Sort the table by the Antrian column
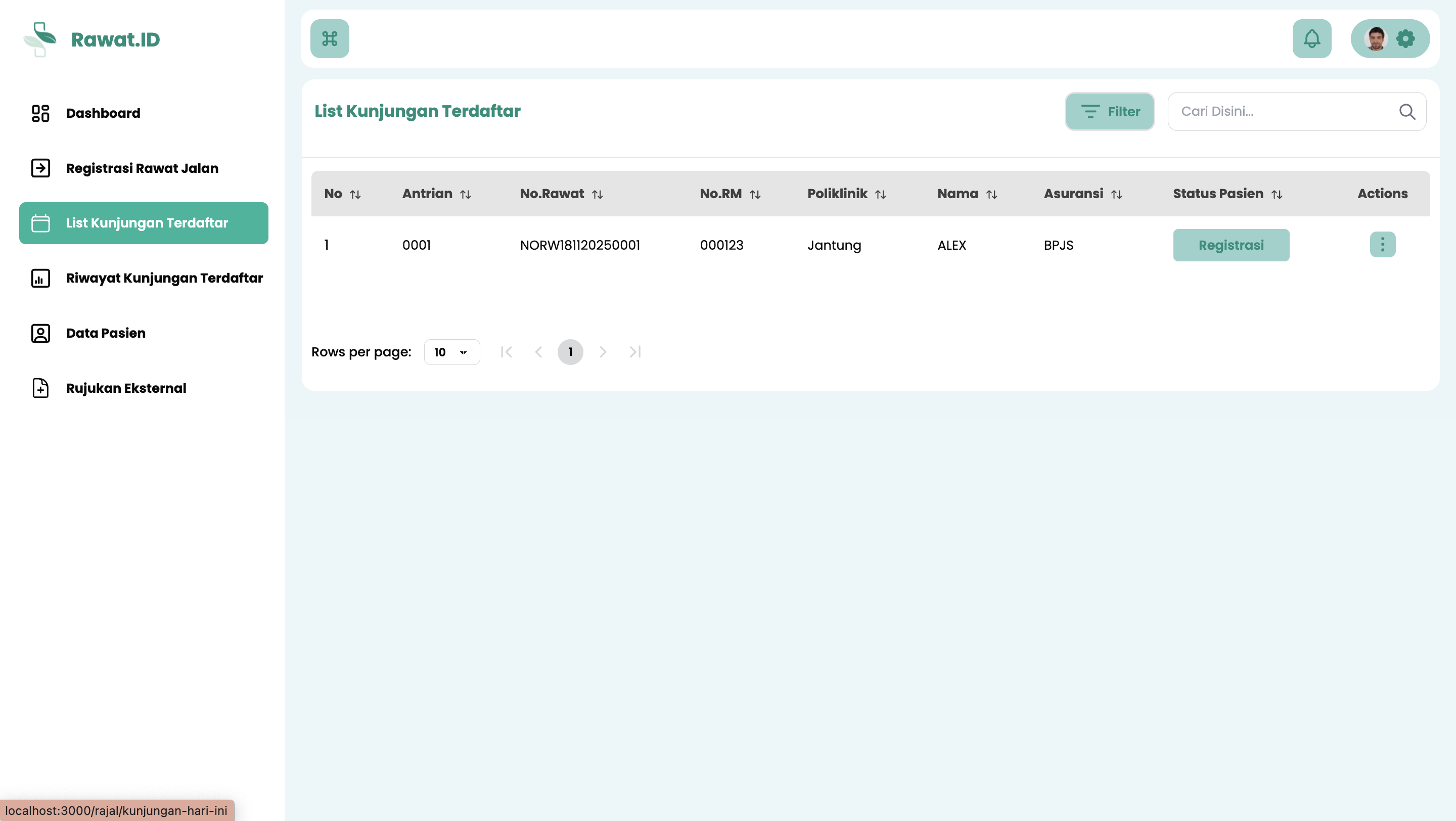Image resolution: width=1456 pixels, height=821 pixels. tap(465, 194)
